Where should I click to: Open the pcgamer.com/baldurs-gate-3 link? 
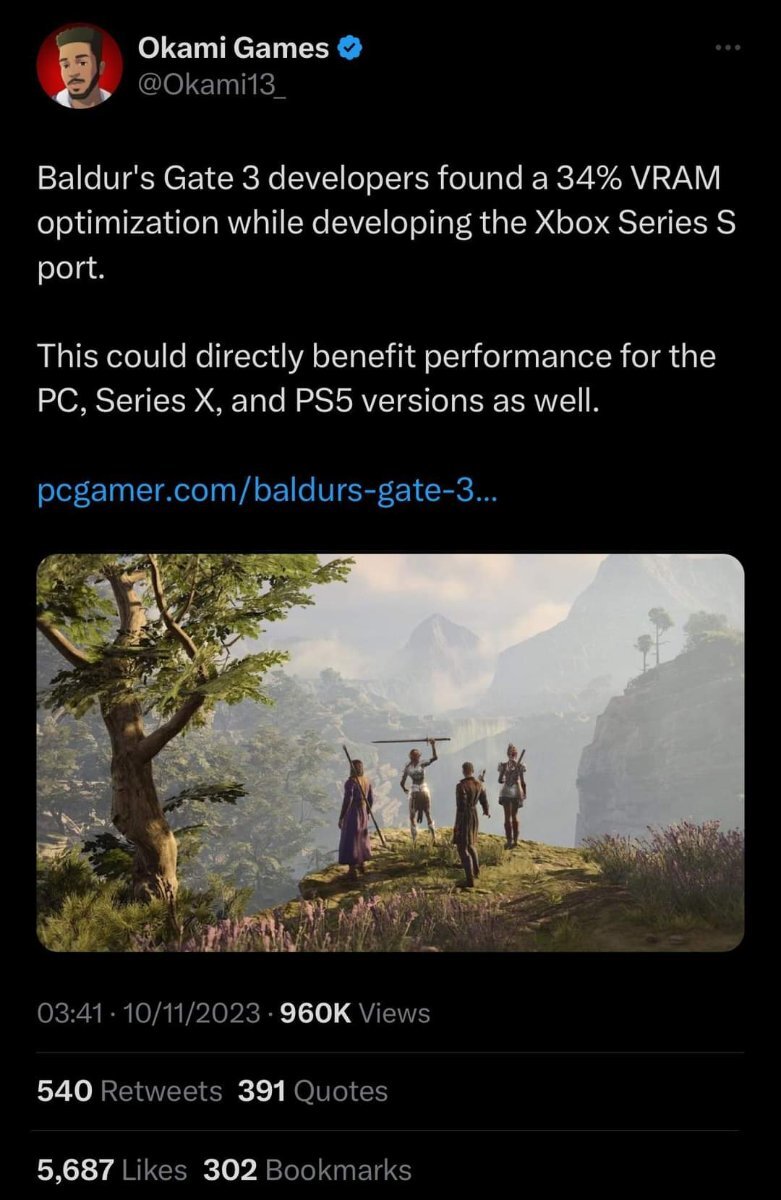tap(265, 491)
